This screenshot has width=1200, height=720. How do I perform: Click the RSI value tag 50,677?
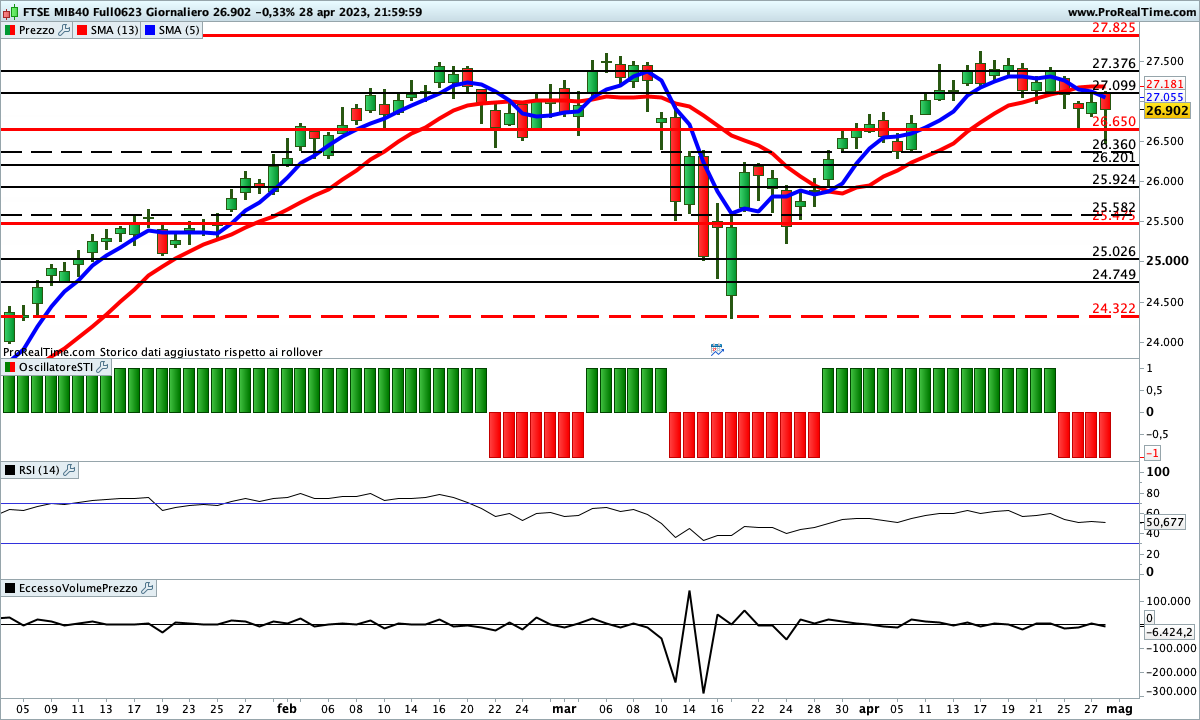pyautogui.click(x=1165, y=522)
